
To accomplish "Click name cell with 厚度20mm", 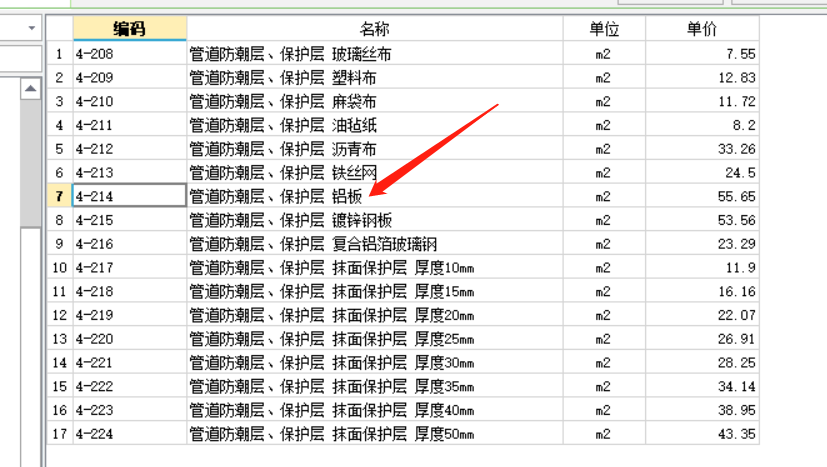I will click(375, 315).
